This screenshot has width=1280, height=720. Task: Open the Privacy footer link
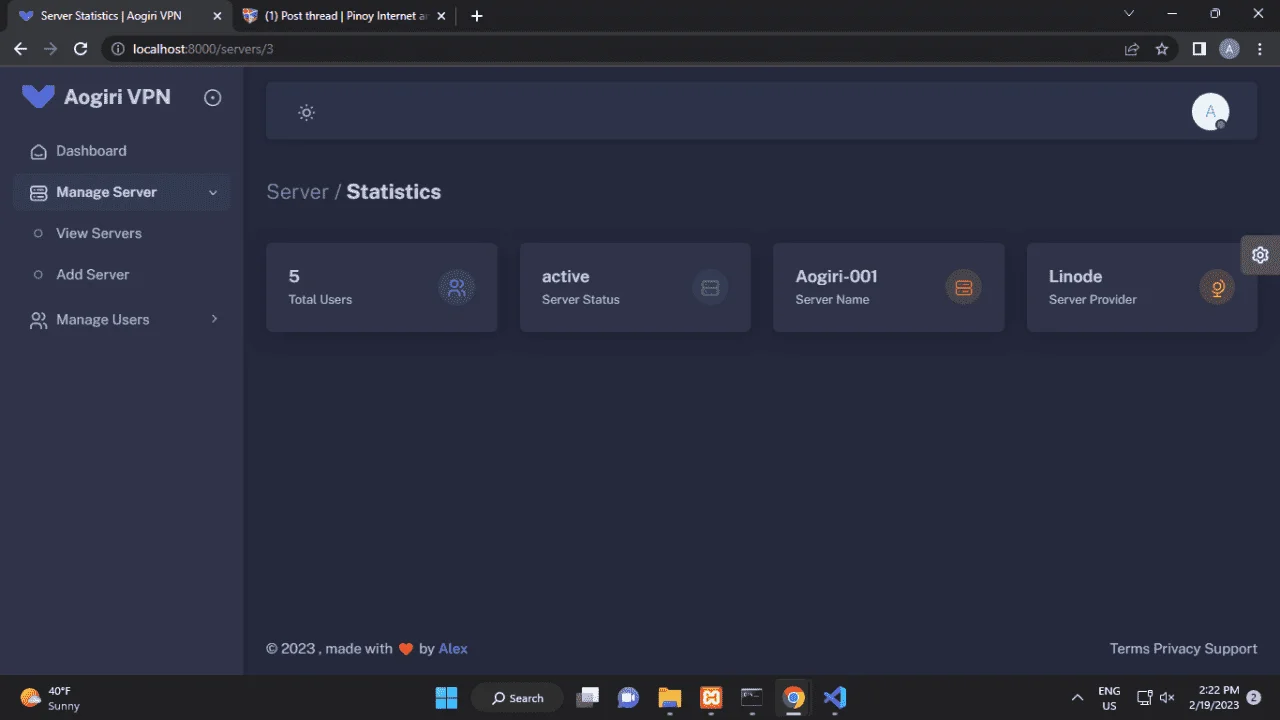1177,648
